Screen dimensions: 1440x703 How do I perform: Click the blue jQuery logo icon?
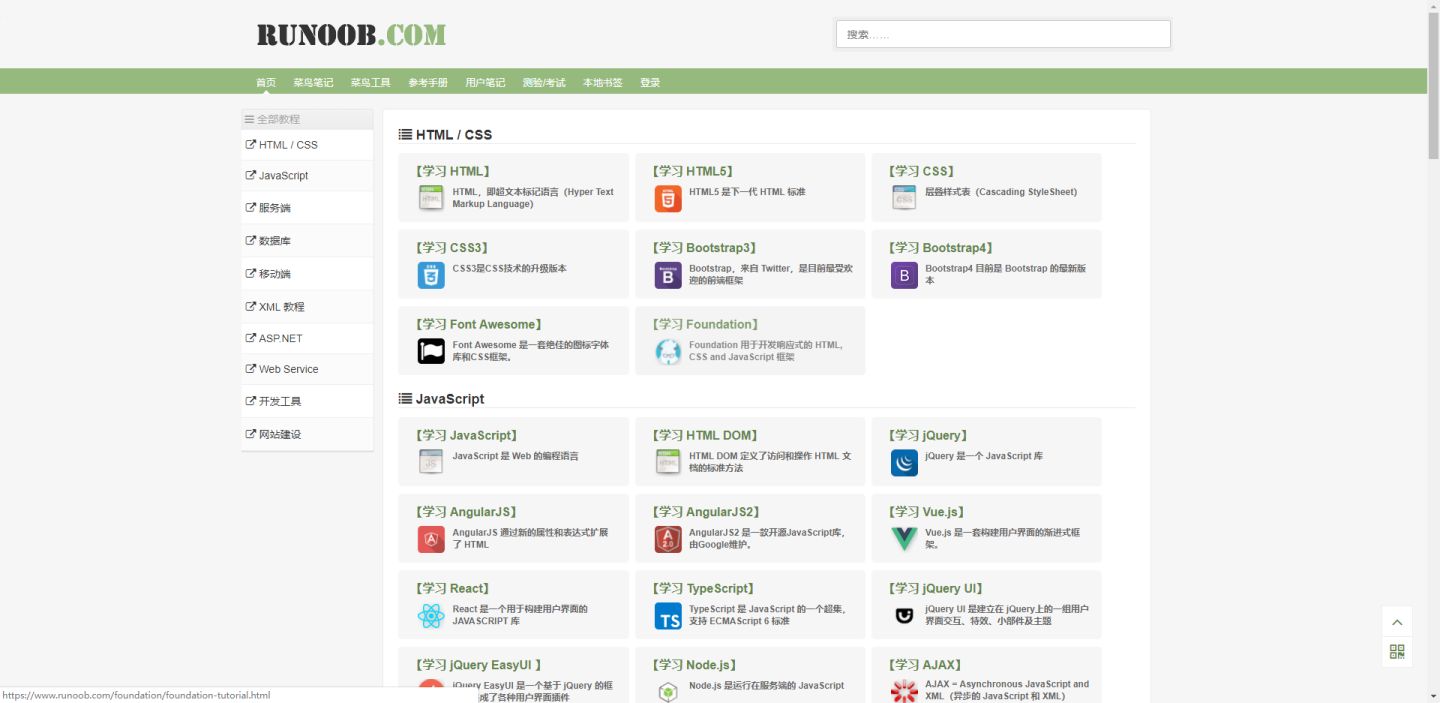coord(904,462)
